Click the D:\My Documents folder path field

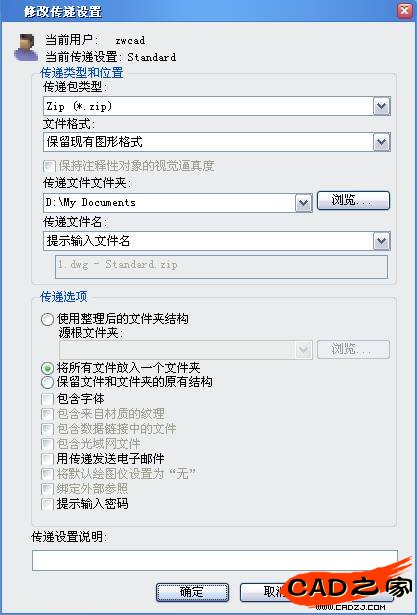tap(169, 203)
